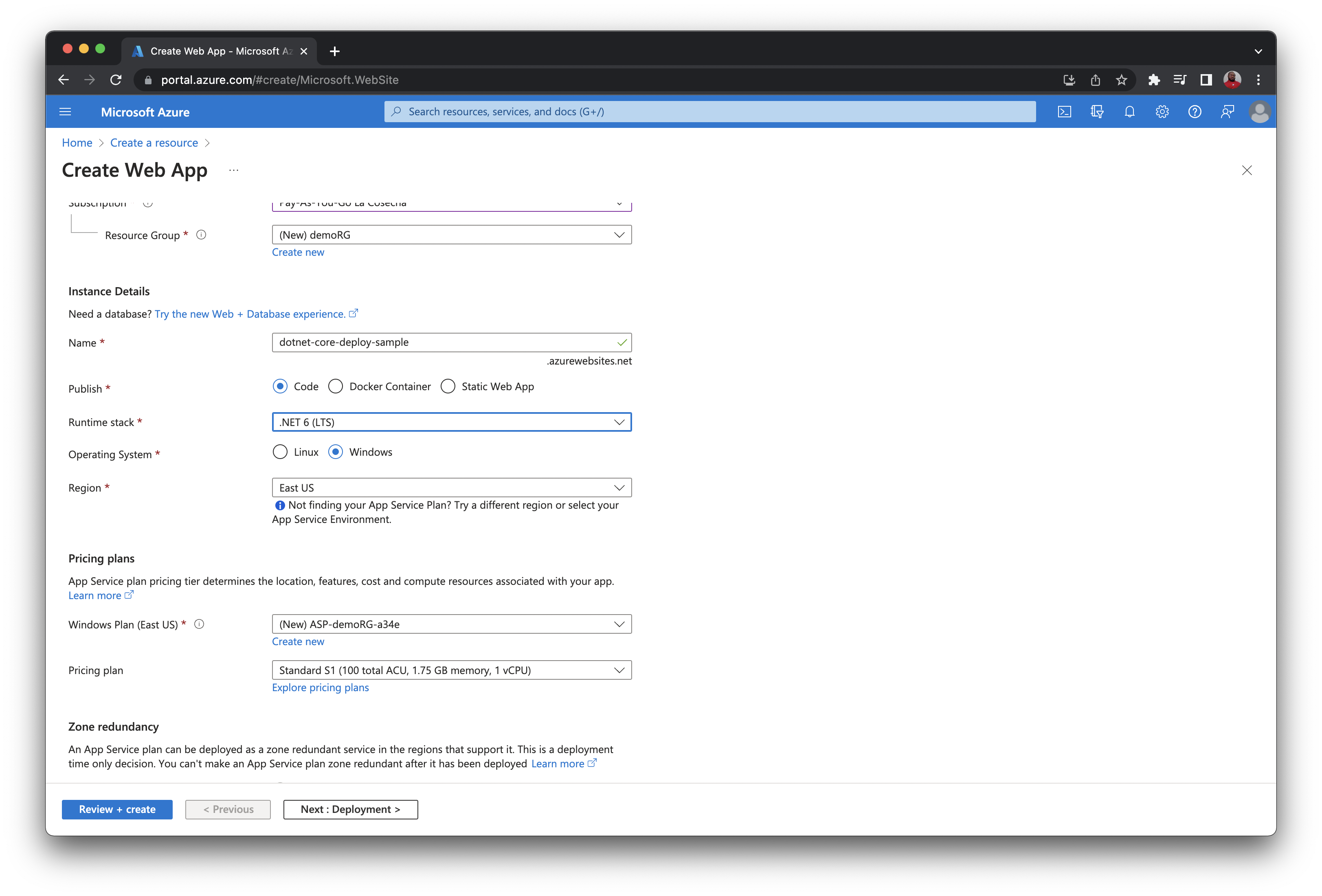Open the directories and subscriptions filter

click(x=1097, y=112)
